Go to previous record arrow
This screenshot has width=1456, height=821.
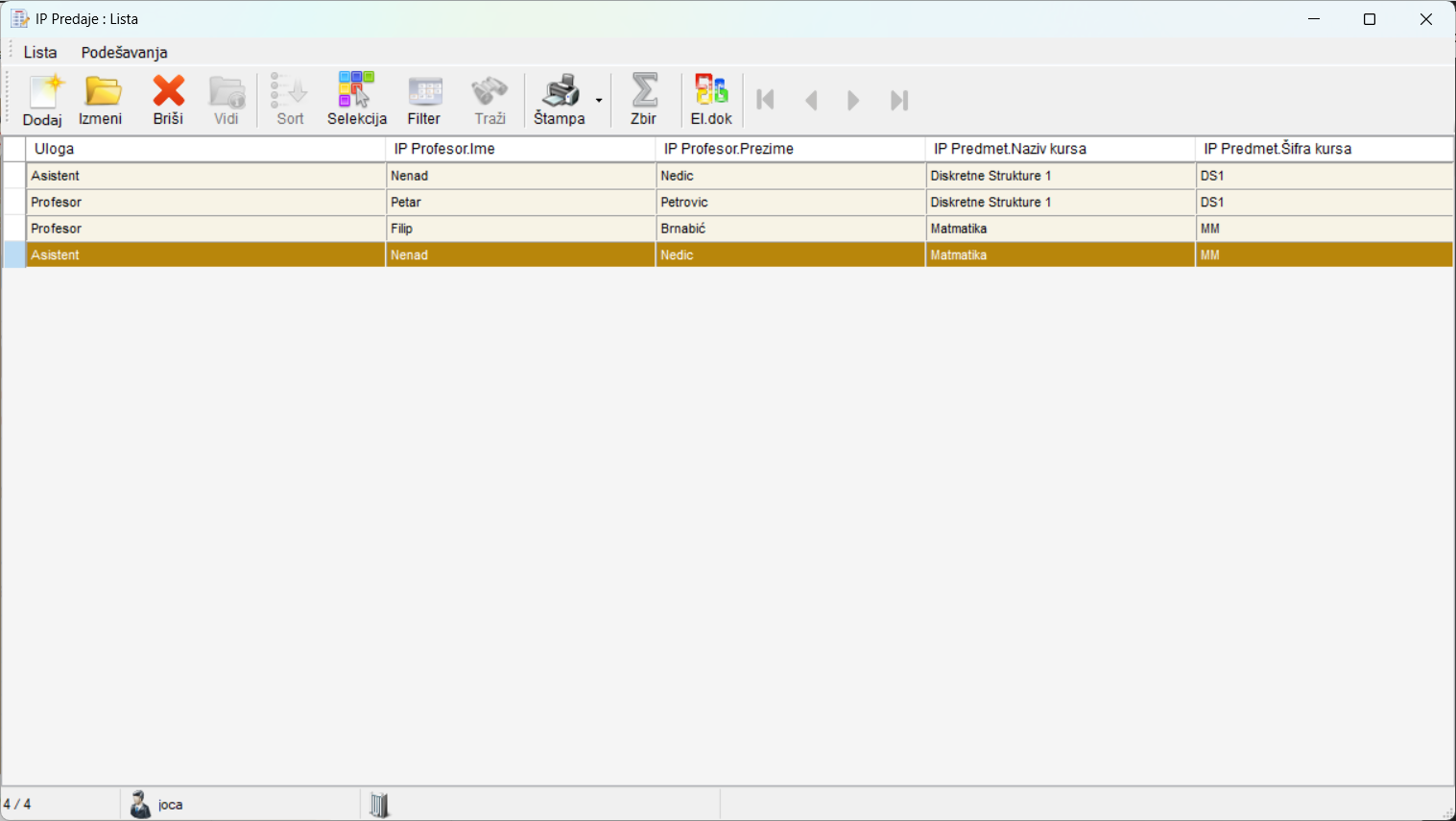click(811, 100)
